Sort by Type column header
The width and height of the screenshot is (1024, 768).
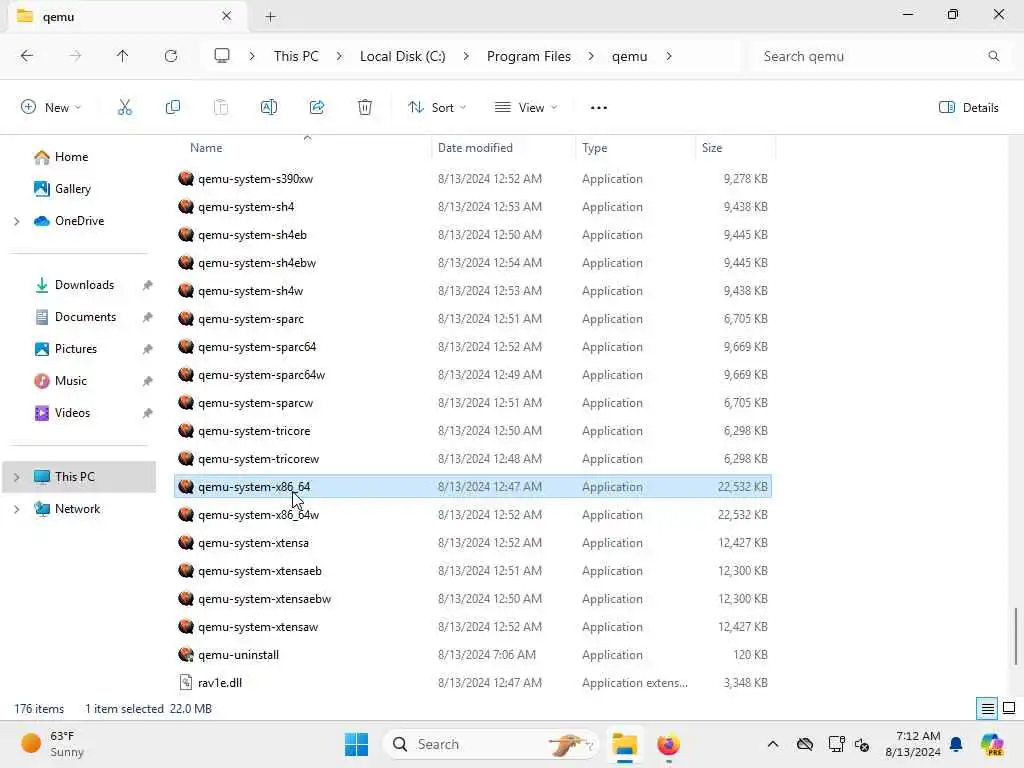click(635, 148)
